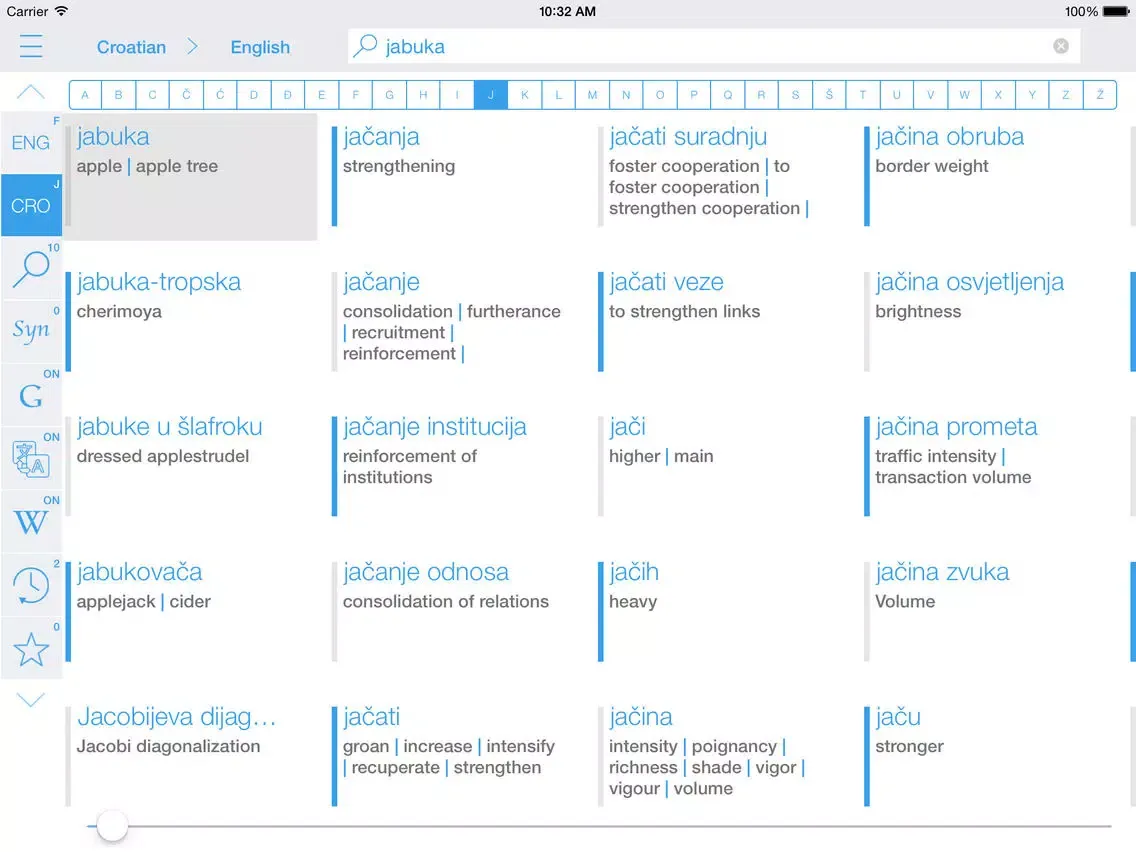1136x852 pixels.
Task: Tap the translation 'dressed applestrudel'
Action: coord(163,456)
